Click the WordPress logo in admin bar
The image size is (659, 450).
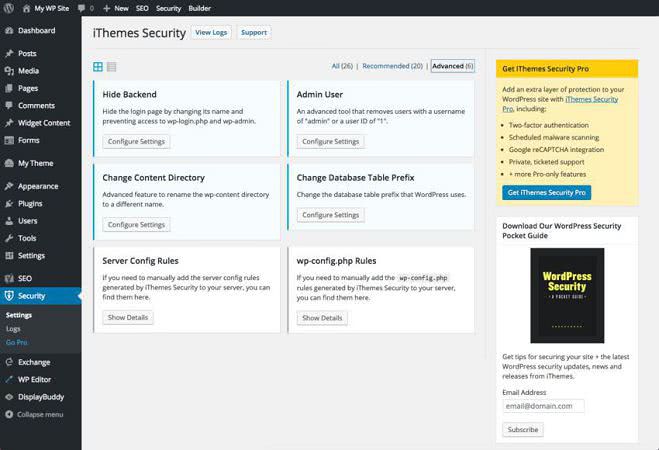9,7
